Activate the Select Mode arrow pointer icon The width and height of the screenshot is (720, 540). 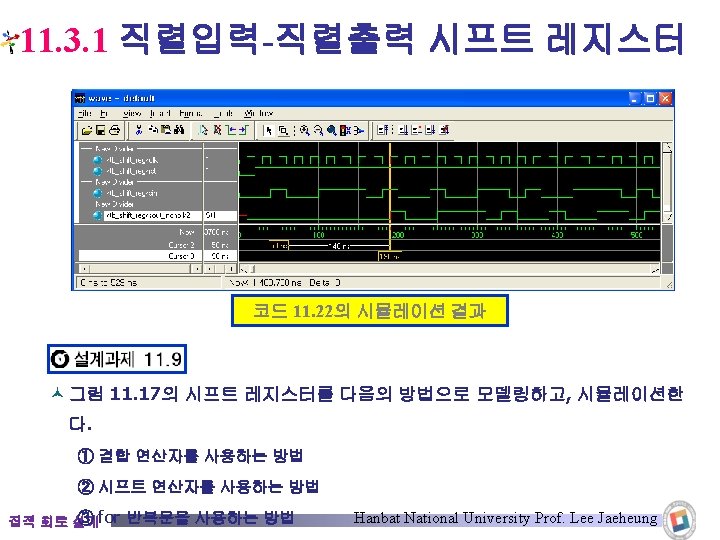point(269,130)
